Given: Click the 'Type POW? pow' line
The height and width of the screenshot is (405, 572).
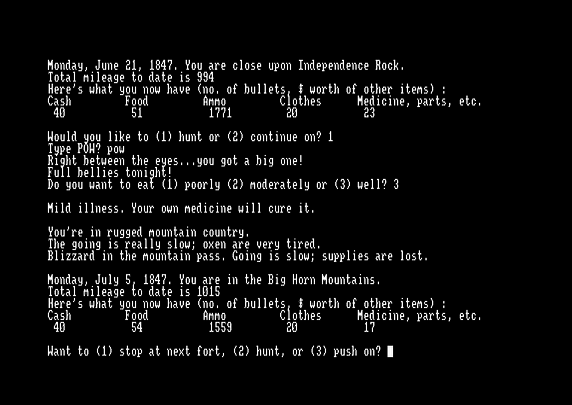Looking at the screenshot, I should coord(86,149).
